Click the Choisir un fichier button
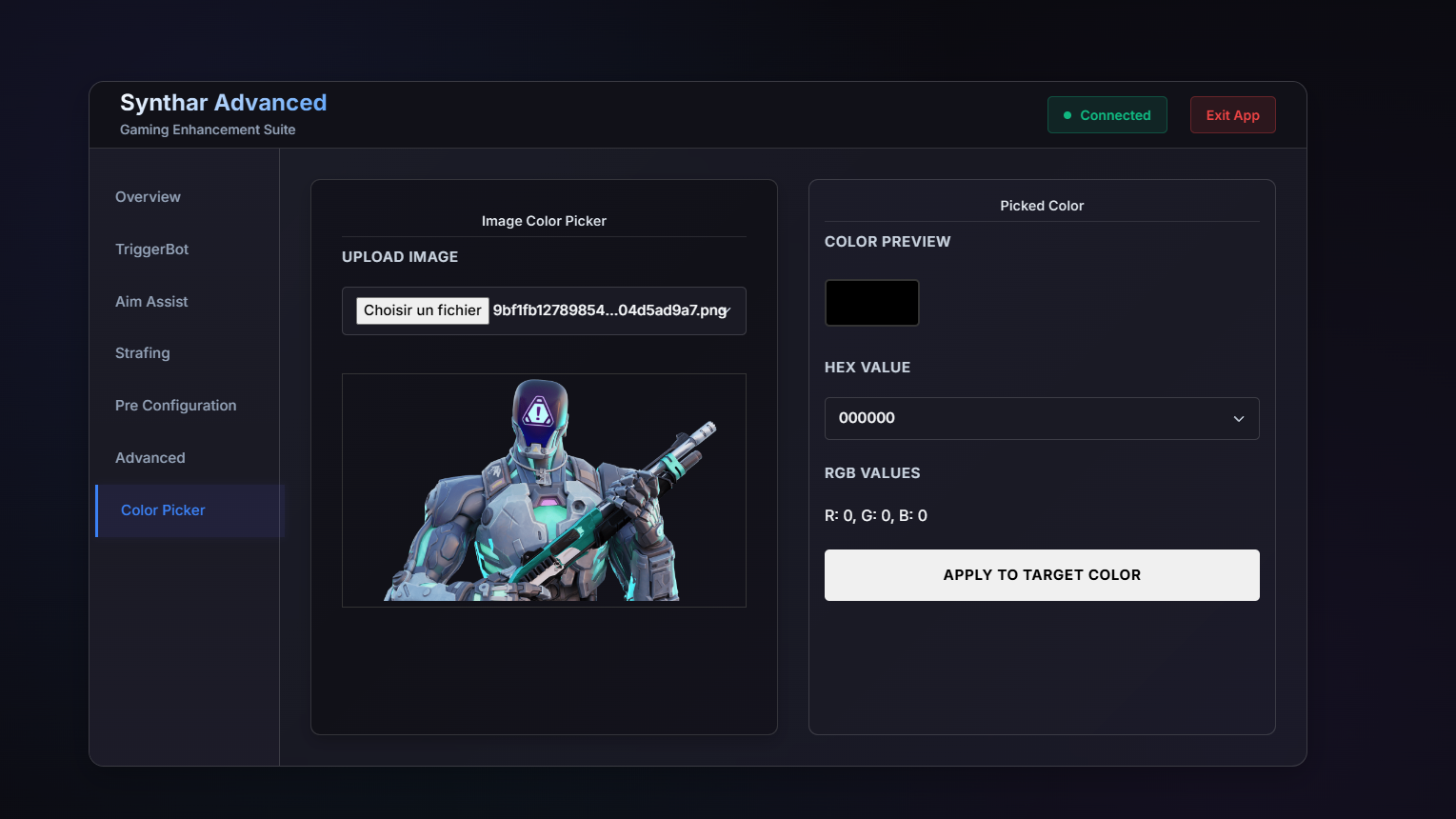 coord(422,310)
